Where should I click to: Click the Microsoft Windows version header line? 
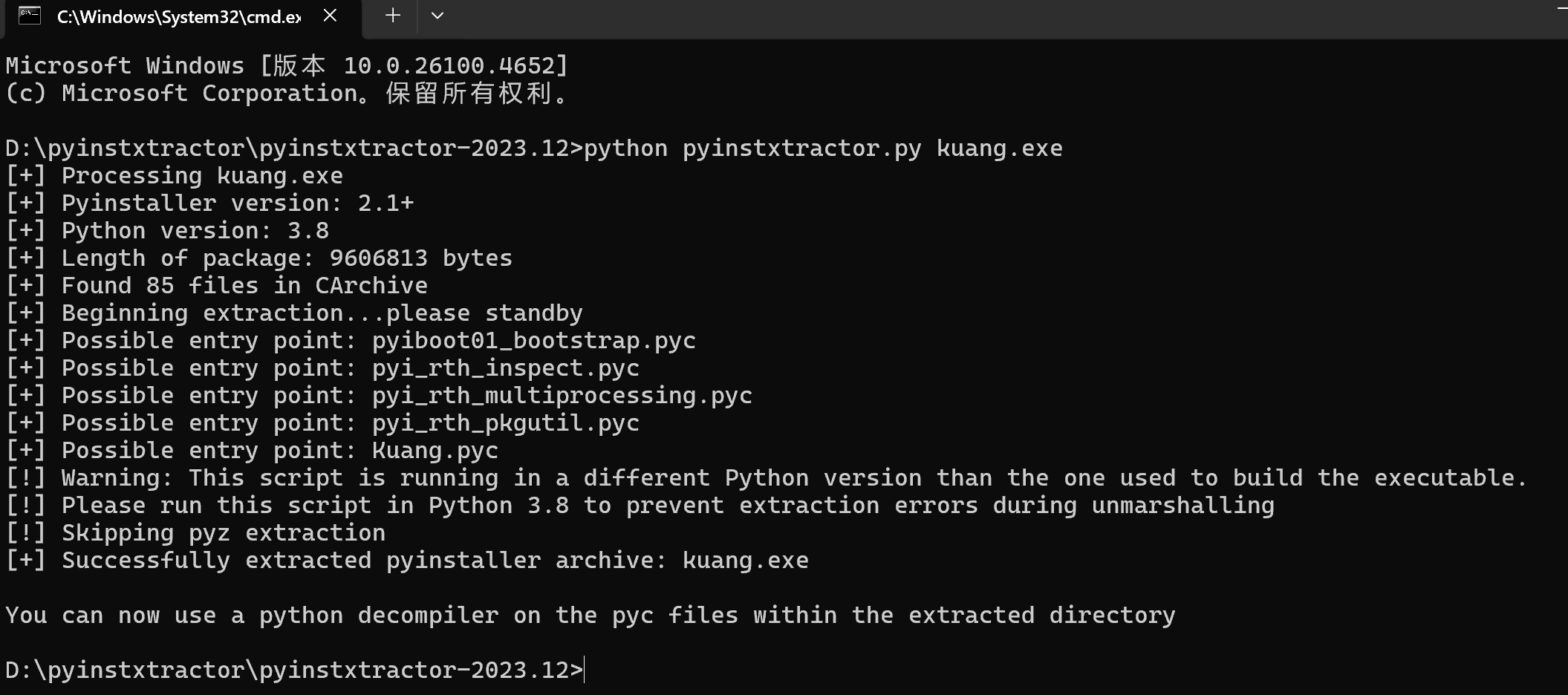[287, 66]
